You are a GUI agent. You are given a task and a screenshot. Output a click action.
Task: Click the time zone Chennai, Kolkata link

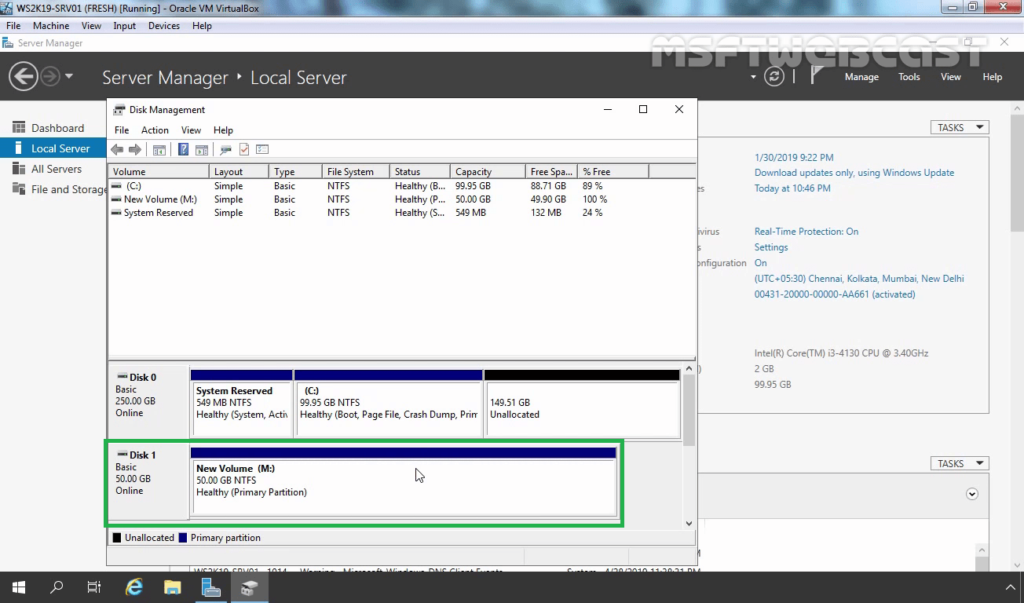pos(859,278)
